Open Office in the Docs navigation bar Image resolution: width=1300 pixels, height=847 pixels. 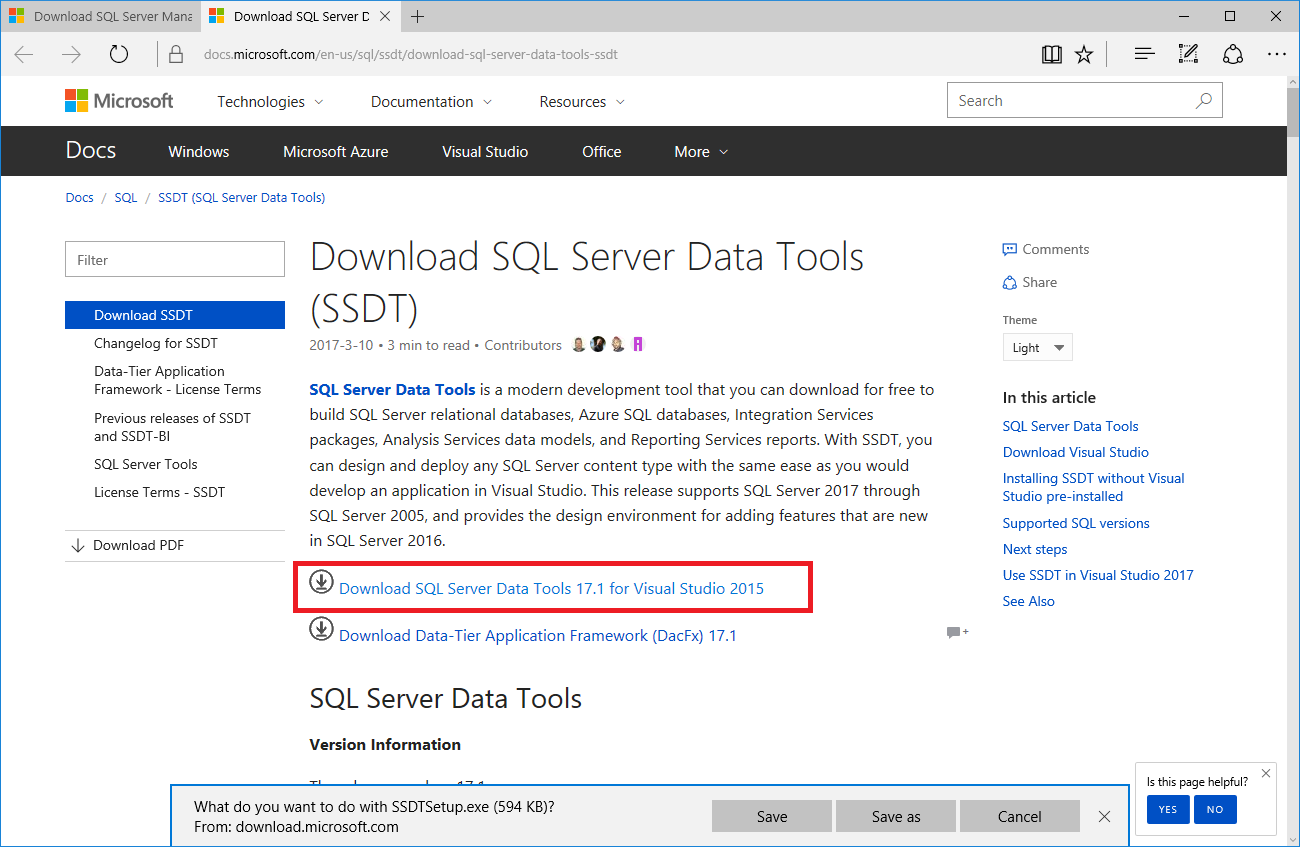602,151
